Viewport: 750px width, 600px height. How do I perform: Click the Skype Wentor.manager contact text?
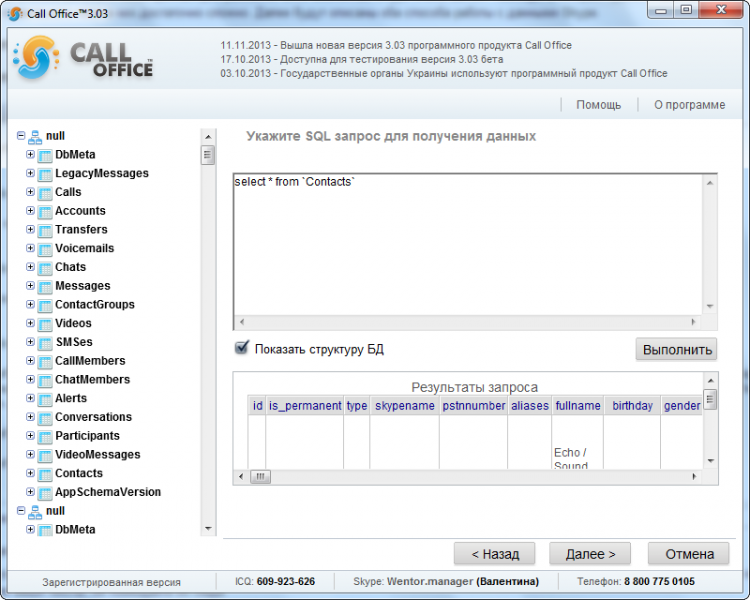click(x=446, y=582)
